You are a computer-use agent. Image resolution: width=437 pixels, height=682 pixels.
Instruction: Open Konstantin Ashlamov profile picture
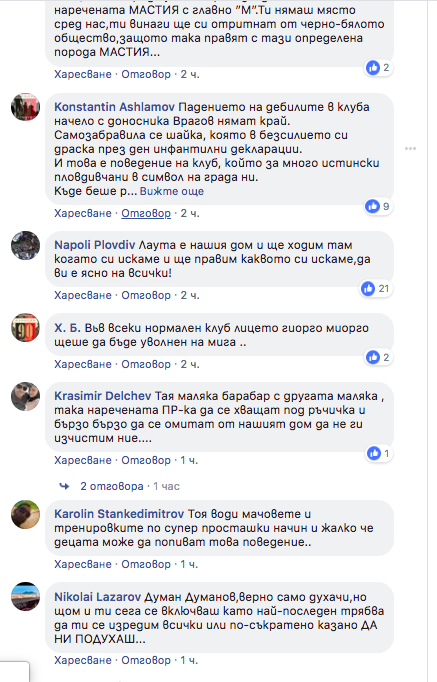pos(25,107)
